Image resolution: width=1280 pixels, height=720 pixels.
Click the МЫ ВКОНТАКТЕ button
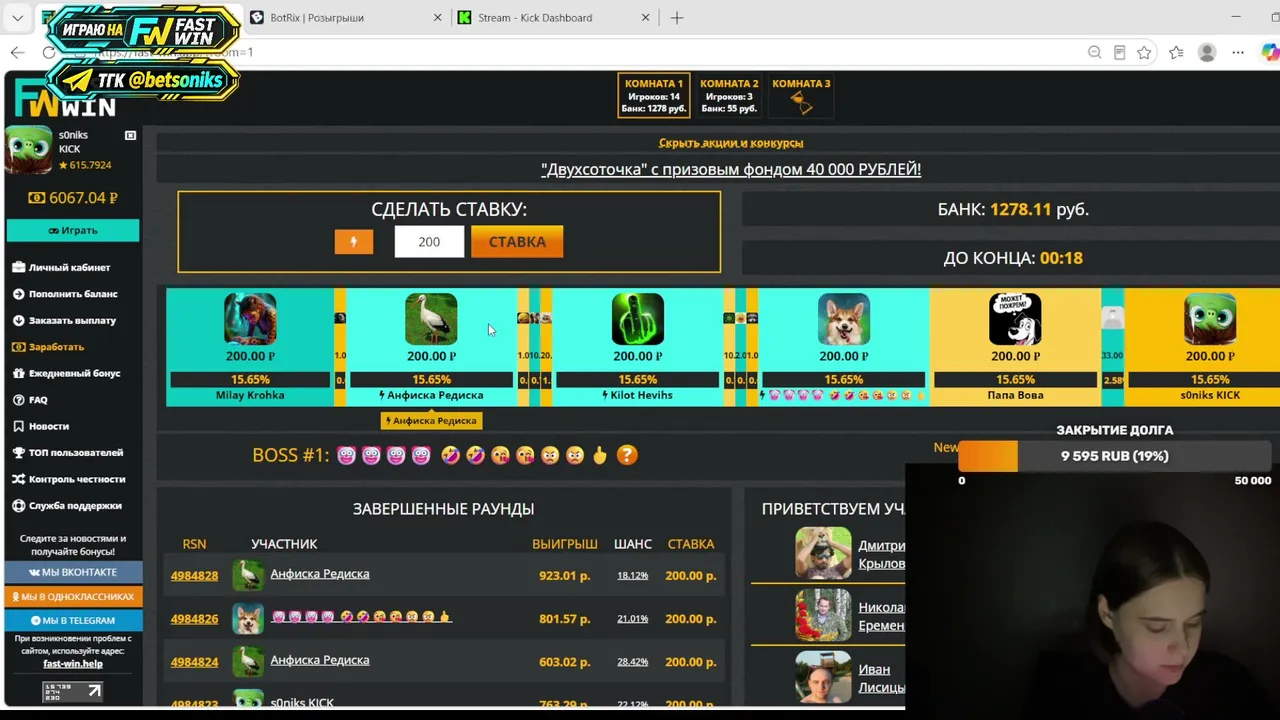[x=73, y=572]
